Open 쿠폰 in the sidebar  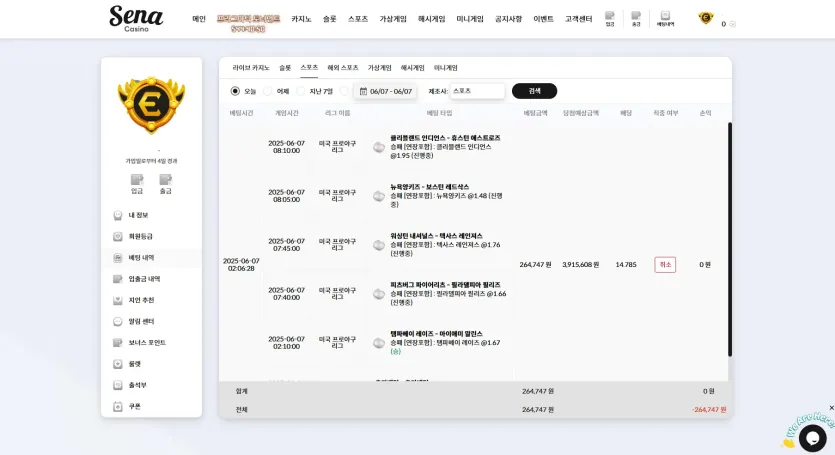pos(151,407)
